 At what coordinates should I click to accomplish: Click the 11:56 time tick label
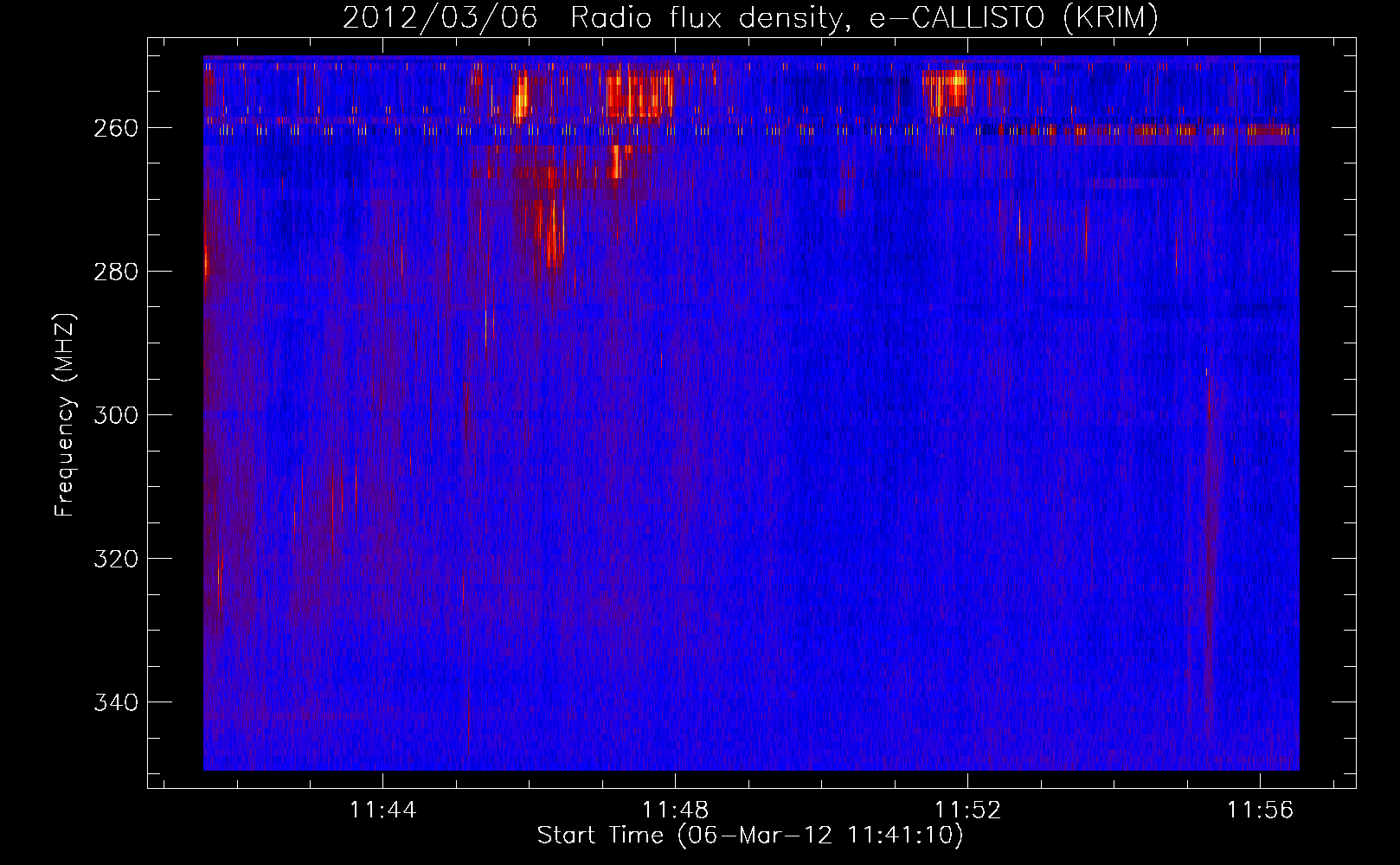[x=1261, y=810]
